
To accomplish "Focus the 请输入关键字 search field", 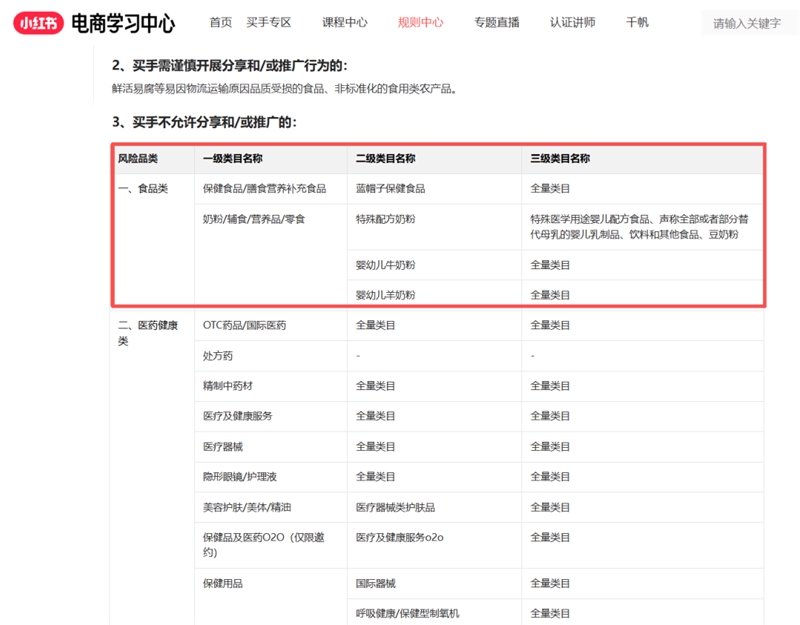I will pyautogui.click(x=748, y=23).
